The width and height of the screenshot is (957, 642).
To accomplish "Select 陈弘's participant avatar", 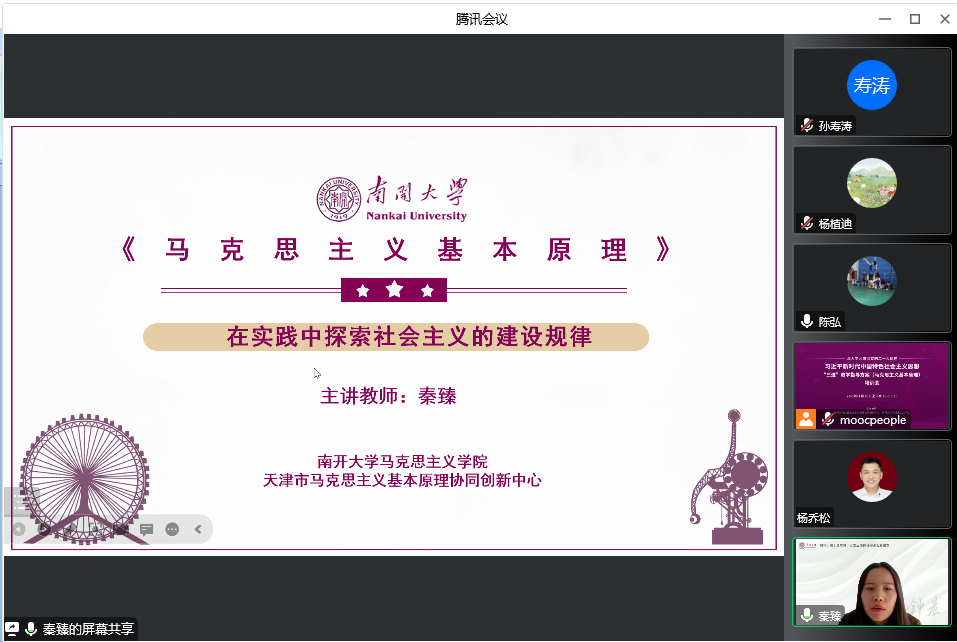I will 871,280.
